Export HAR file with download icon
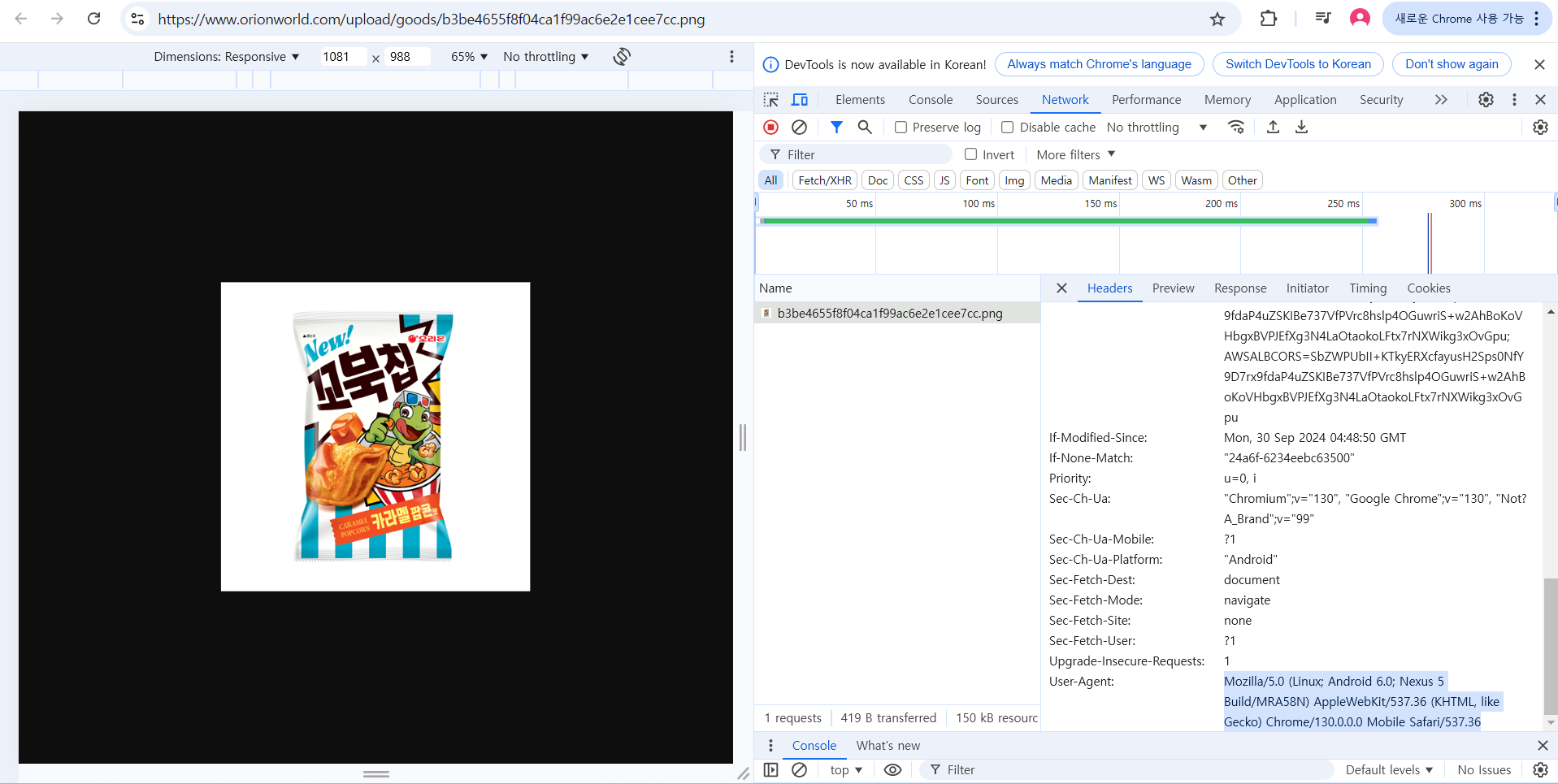1558x784 pixels. point(1301,127)
